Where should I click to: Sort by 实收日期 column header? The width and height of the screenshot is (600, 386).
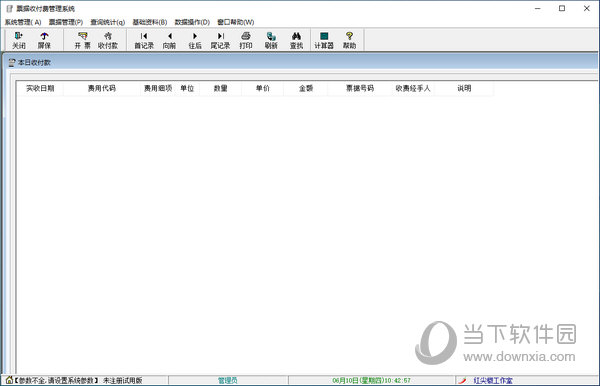[x=40, y=88]
